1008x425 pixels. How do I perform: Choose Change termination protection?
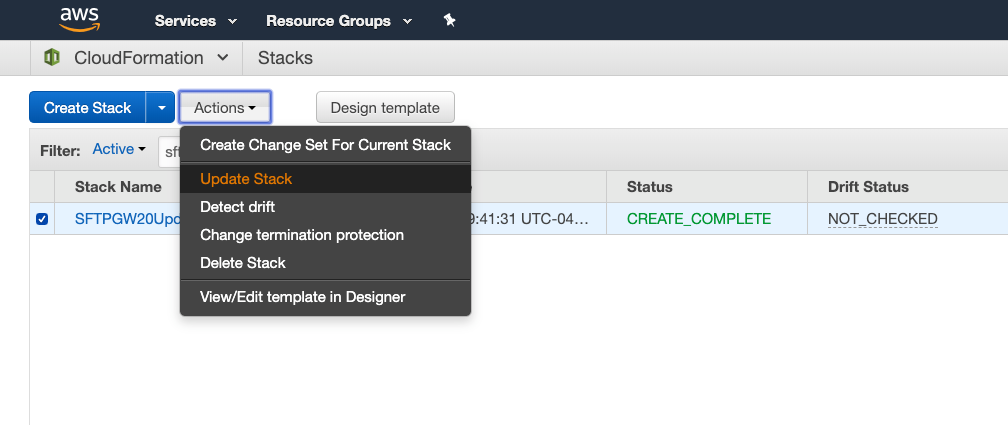click(x=302, y=235)
